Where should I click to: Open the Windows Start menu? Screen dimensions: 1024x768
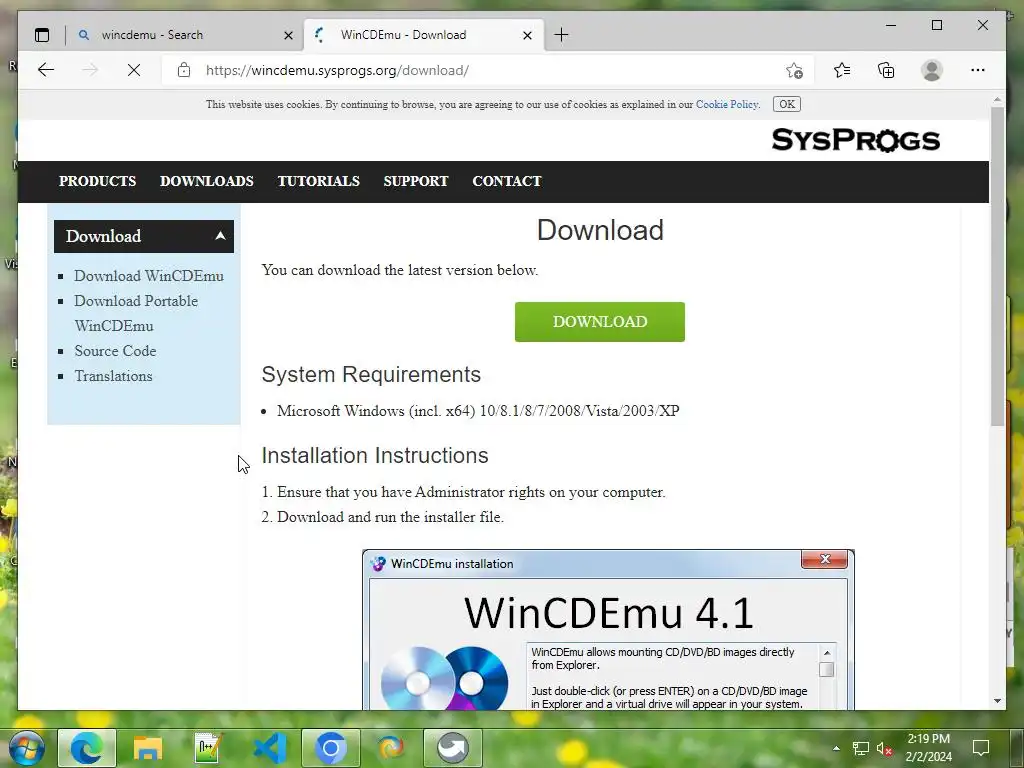[x=27, y=748]
